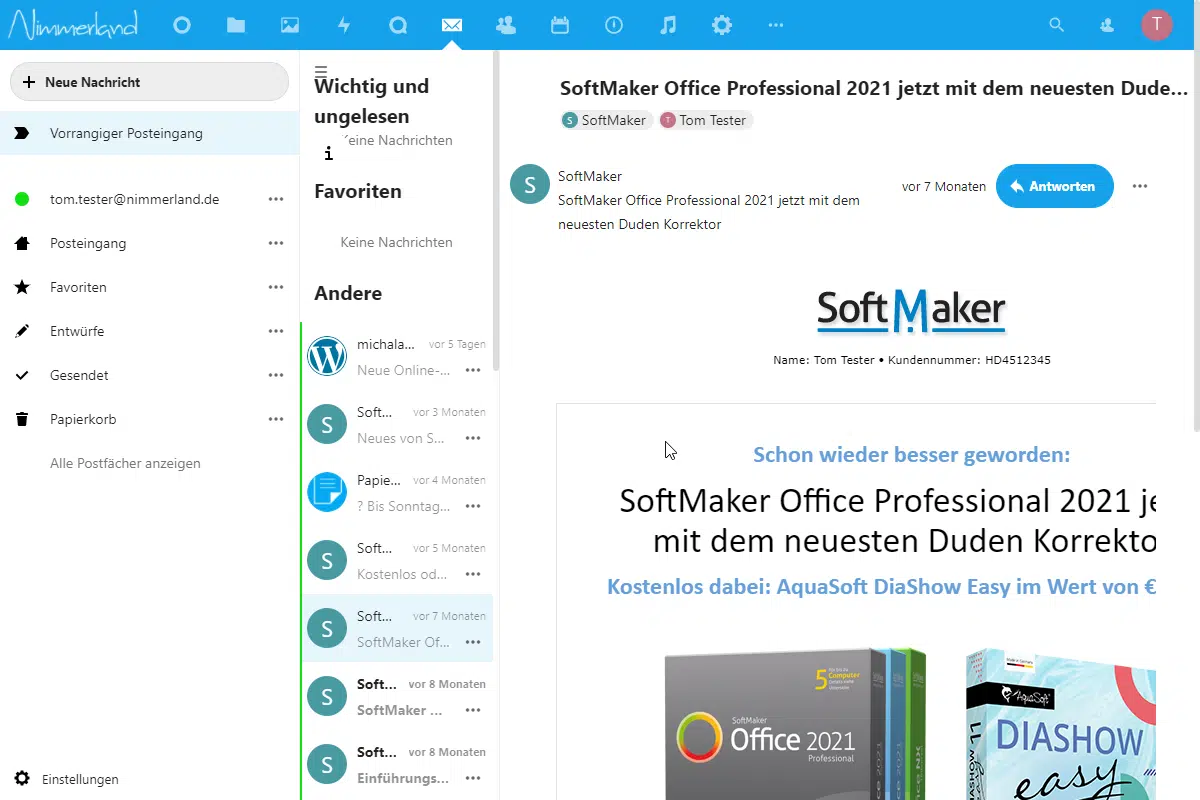Open actions menu for the SoftMaker Of... message
The image size is (1200, 800).
point(473,642)
